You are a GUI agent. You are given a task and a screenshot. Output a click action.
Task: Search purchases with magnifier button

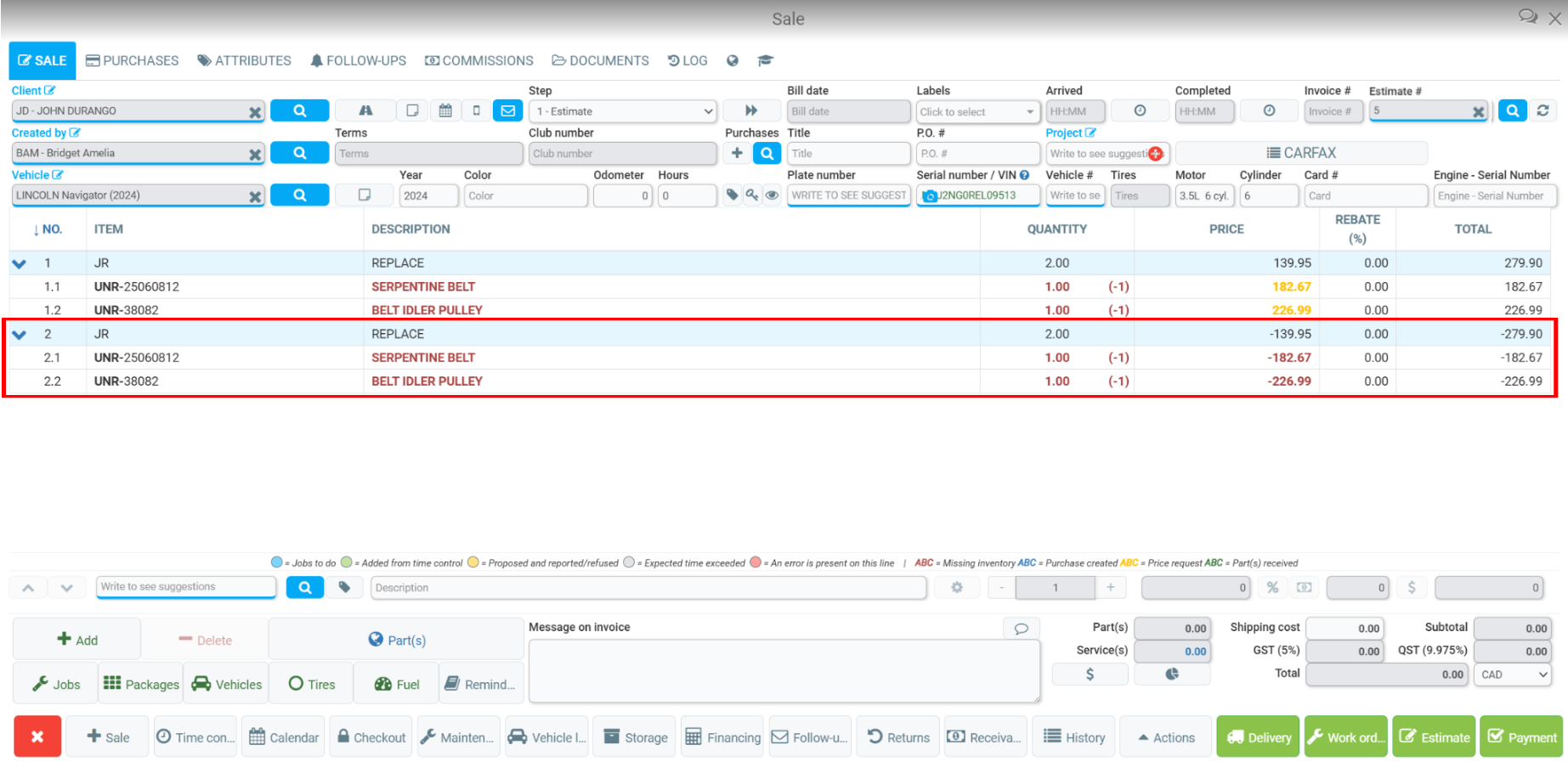pyautogui.click(x=767, y=154)
